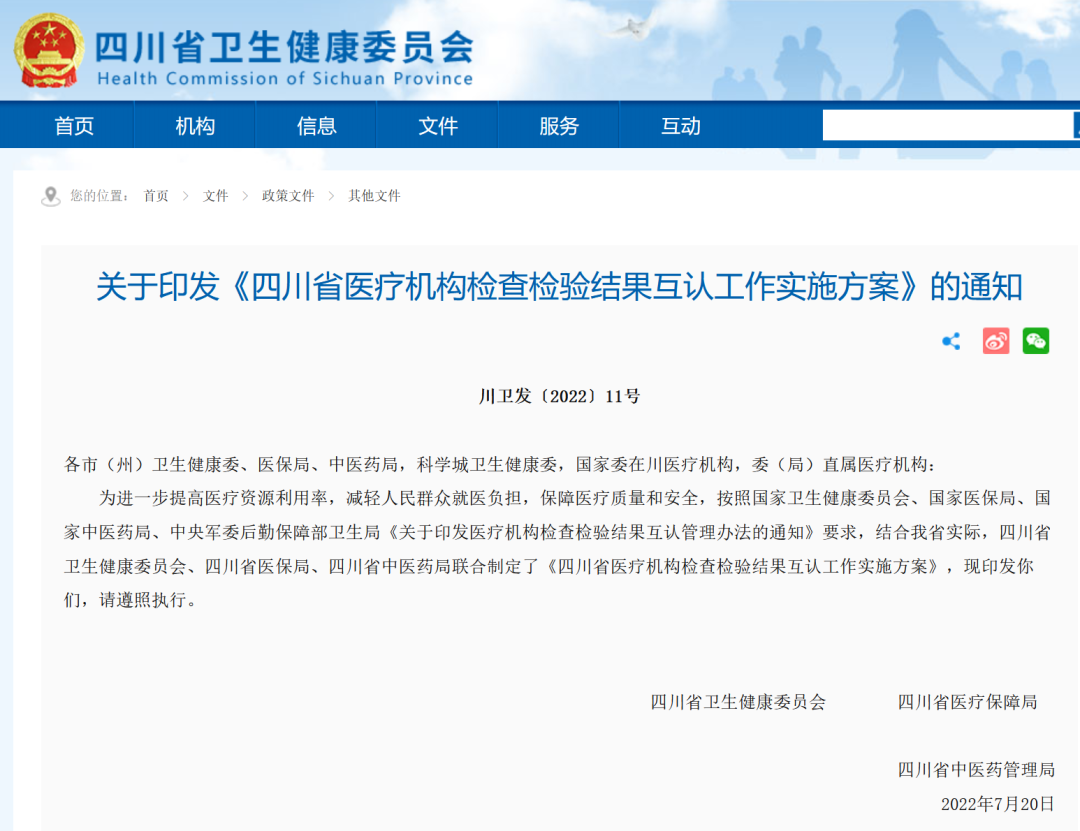Image resolution: width=1080 pixels, height=831 pixels.
Task: Open the 服务 navigation menu item
Action: click(x=559, y=125)
